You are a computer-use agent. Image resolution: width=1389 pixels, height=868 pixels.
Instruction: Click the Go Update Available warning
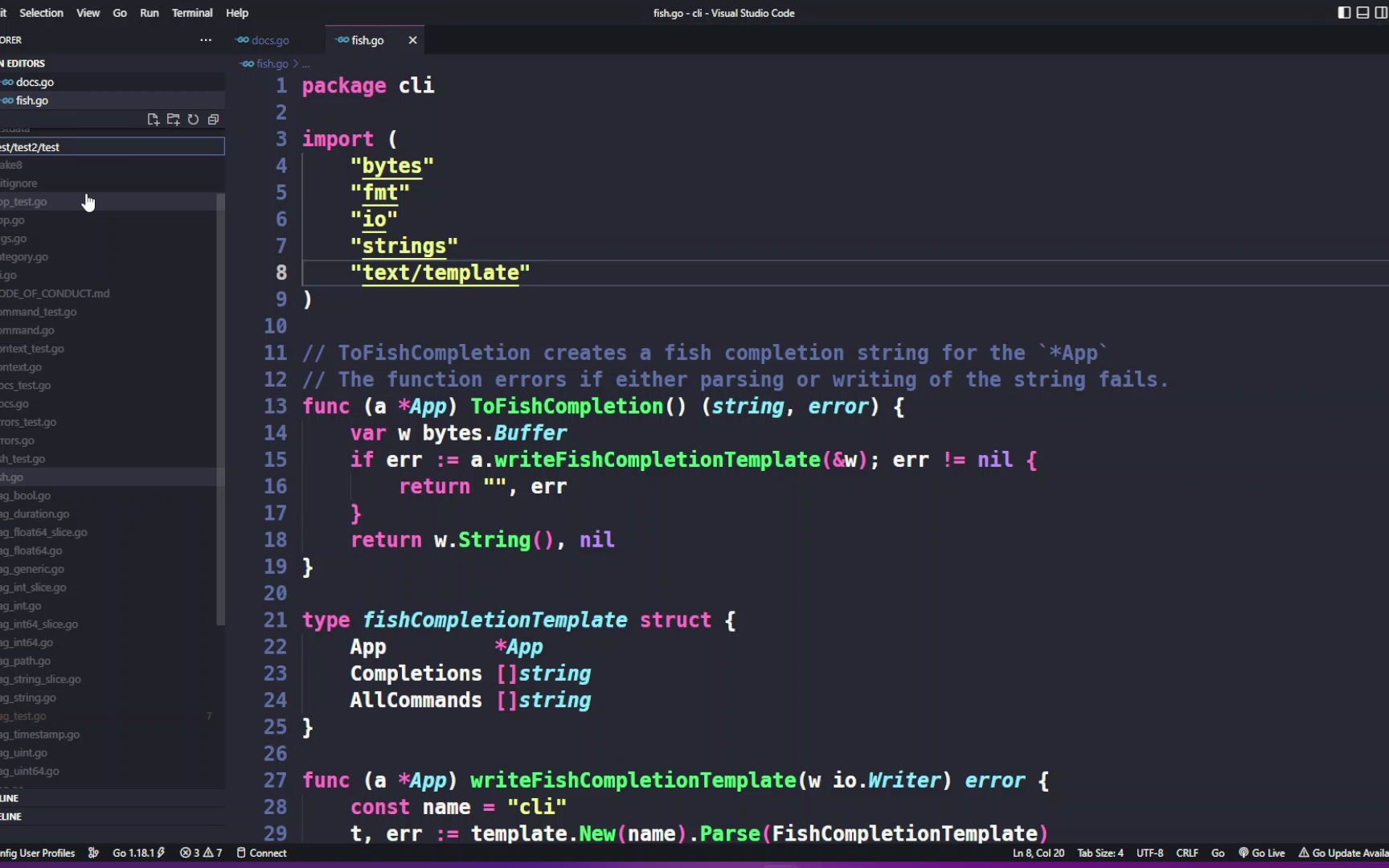click(1342, 853)
